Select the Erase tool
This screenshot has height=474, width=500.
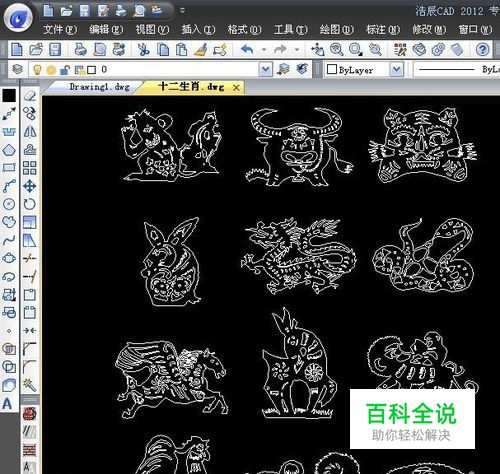(x=30, y=96)
